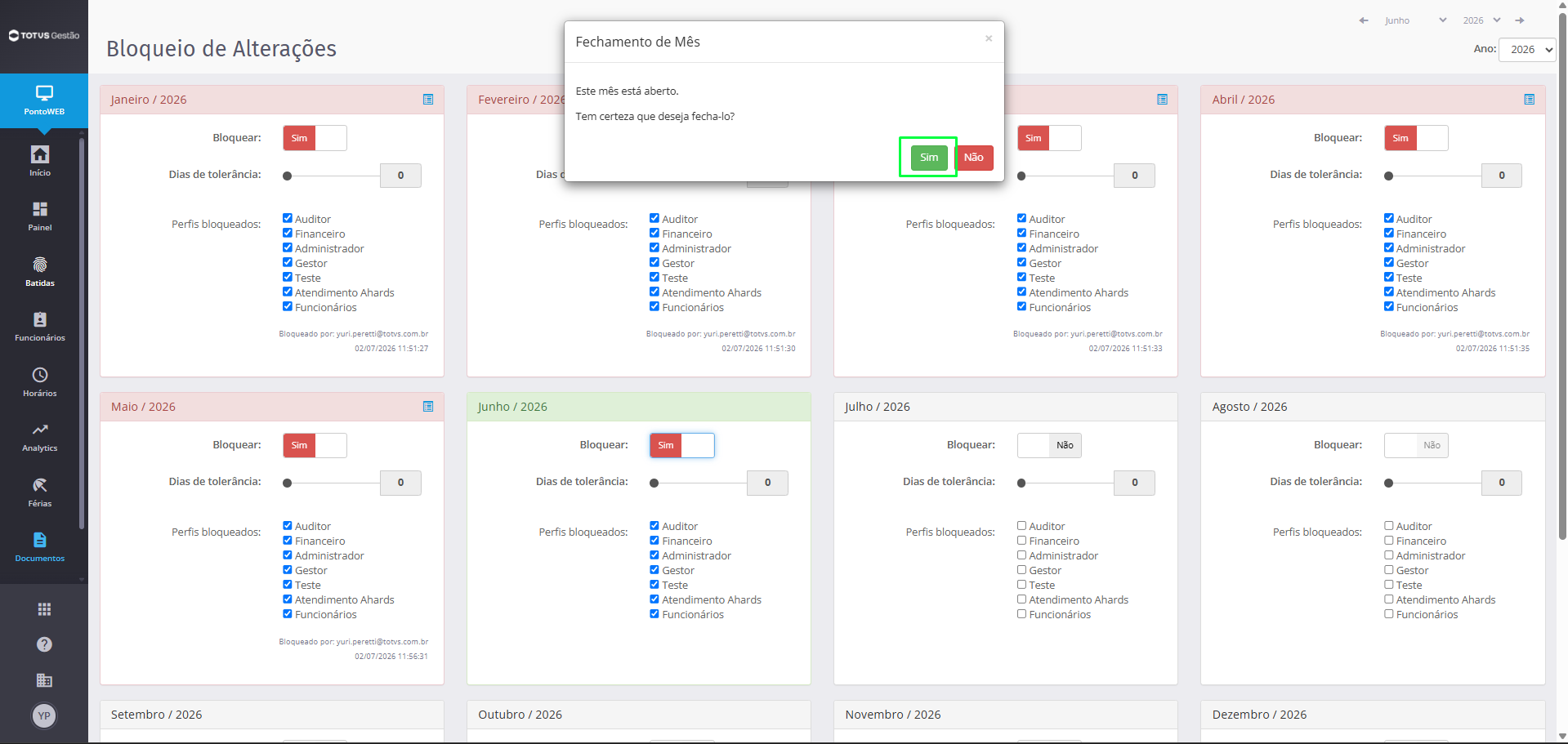
Task: Open details icon on Abril / 2026 card
Action: pyautogui.click(x=1529, y=100)
